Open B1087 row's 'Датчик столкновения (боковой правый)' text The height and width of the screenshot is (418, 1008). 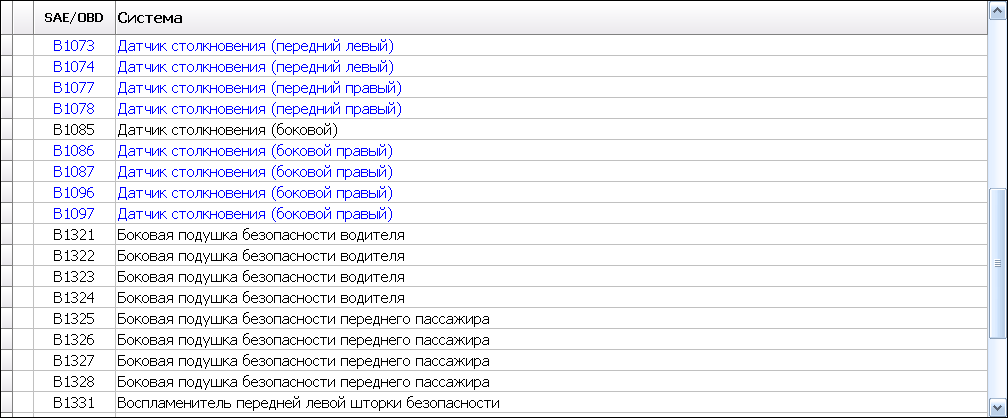255,172
